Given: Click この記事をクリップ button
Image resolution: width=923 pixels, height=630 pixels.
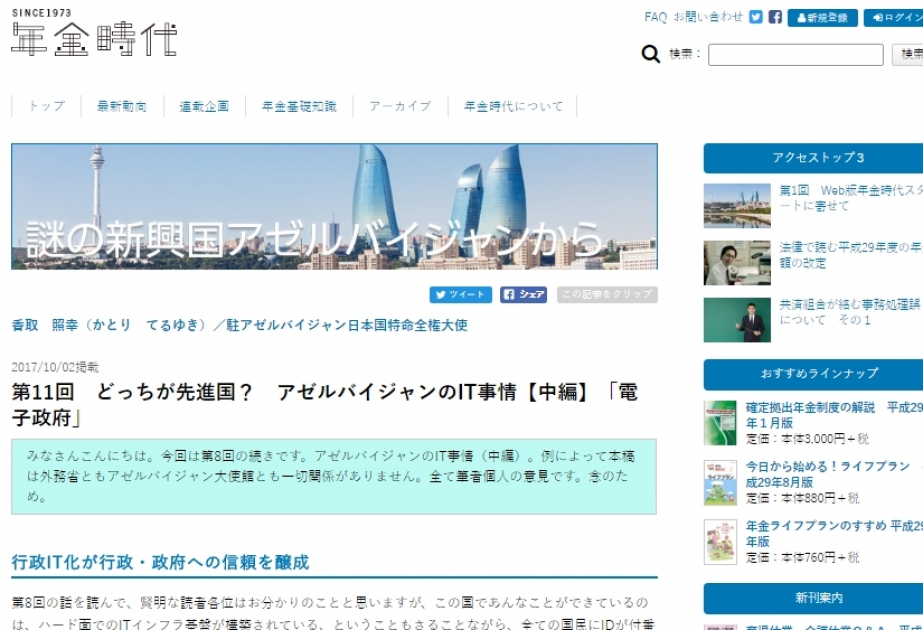Looking at the screenshot, I should pyautogui.click(x=607, y=294).
